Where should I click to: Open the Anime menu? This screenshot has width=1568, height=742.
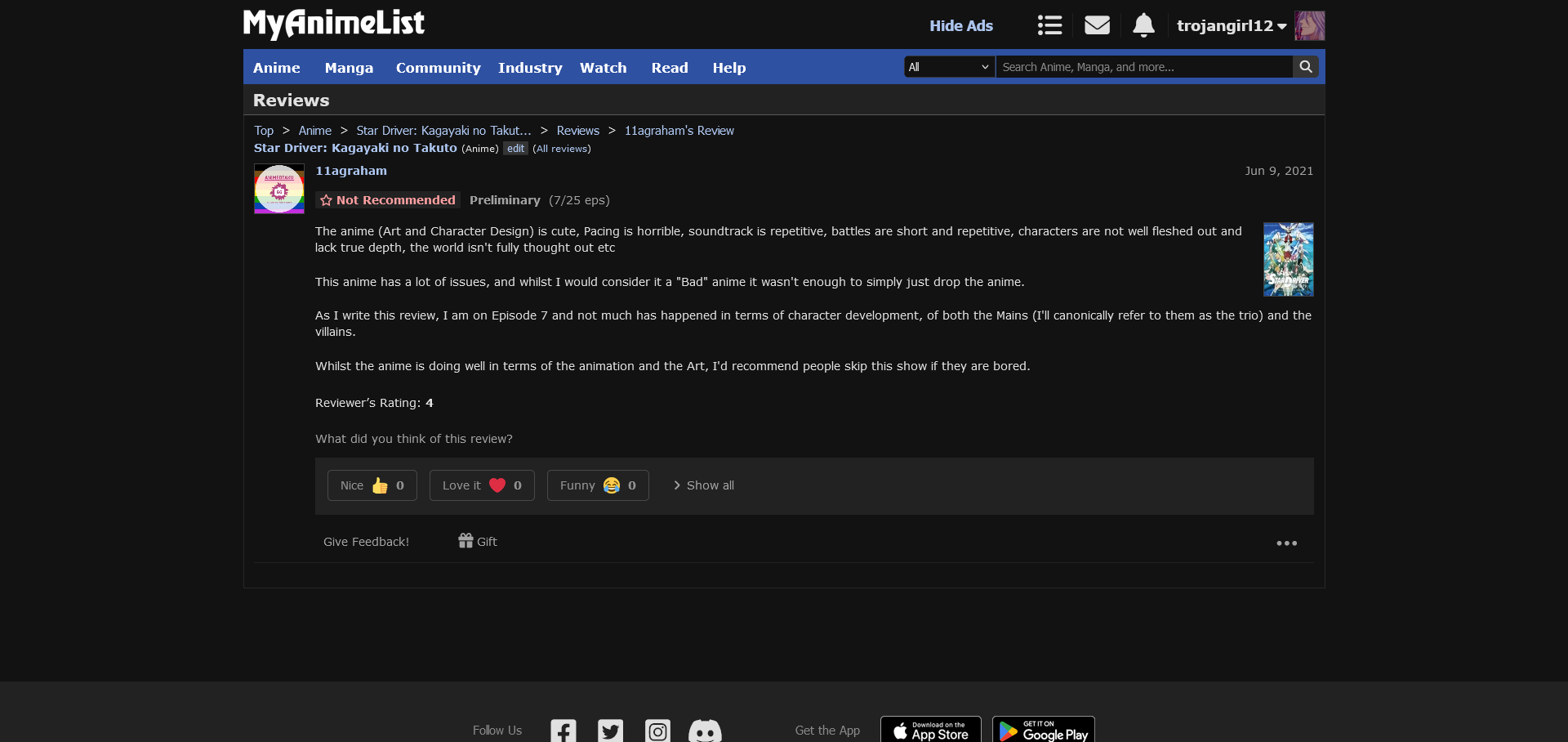click(x=277, y=68)
